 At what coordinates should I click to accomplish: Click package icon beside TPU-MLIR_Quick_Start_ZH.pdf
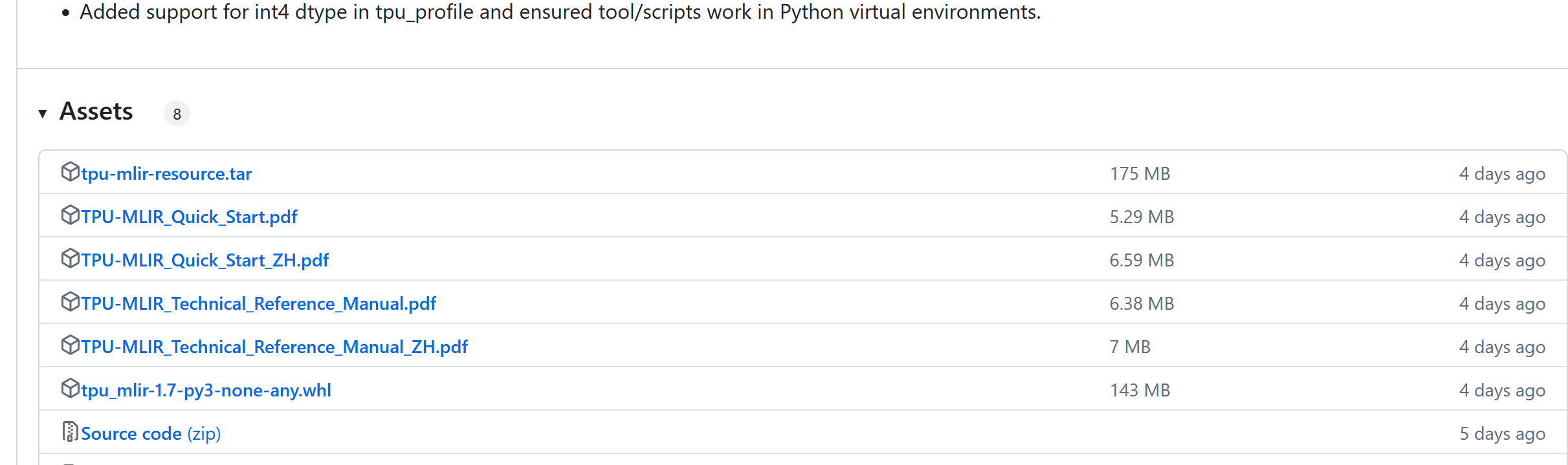point(70,259)
